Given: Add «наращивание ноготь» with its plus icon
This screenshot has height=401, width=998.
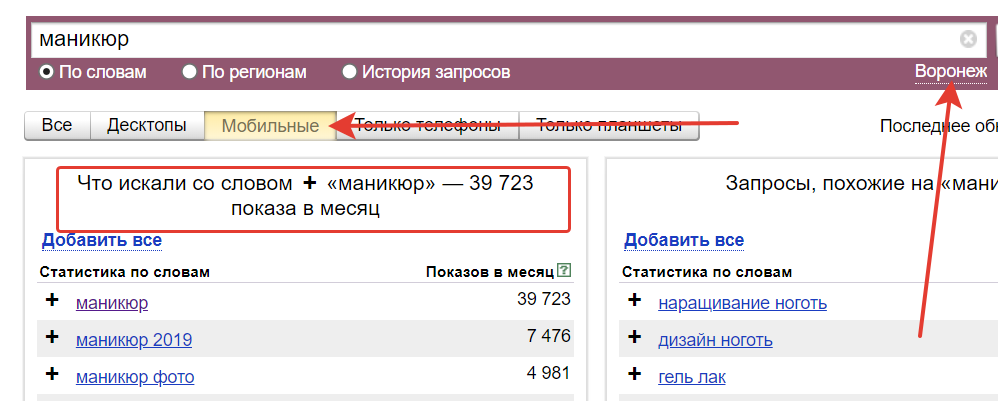Looking at the screenshot, I should tap(634, 300).
